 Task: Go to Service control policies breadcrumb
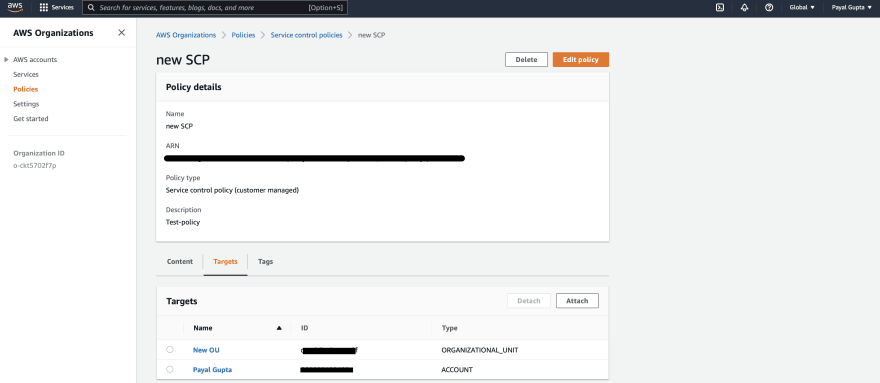pos(306,35)
